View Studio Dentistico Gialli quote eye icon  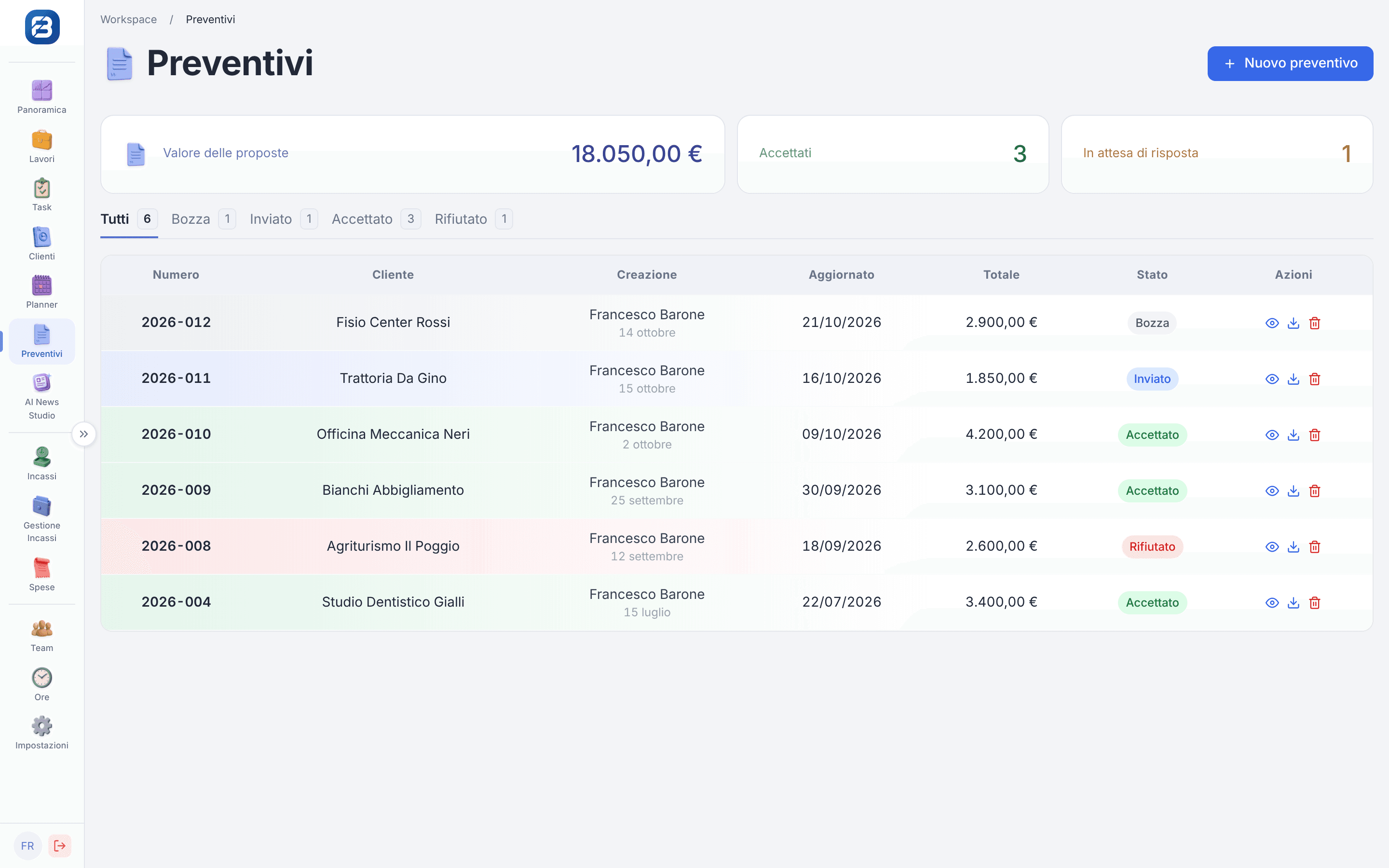1272,603
